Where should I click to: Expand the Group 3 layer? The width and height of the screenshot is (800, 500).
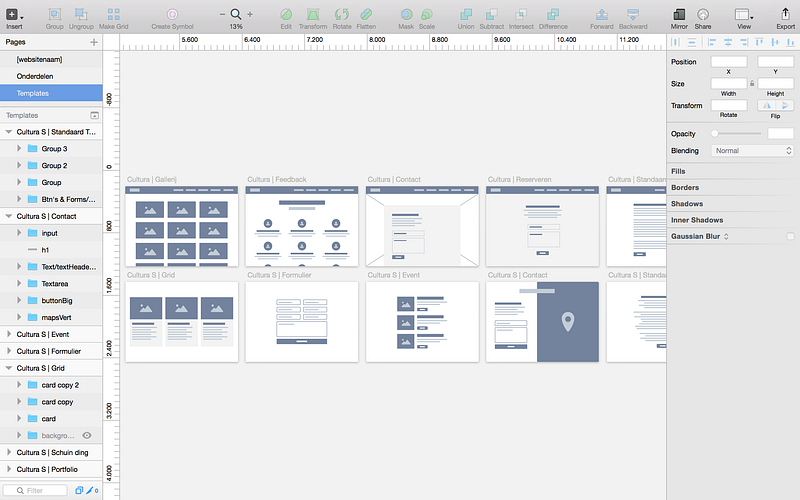click(x=19, y=148)
